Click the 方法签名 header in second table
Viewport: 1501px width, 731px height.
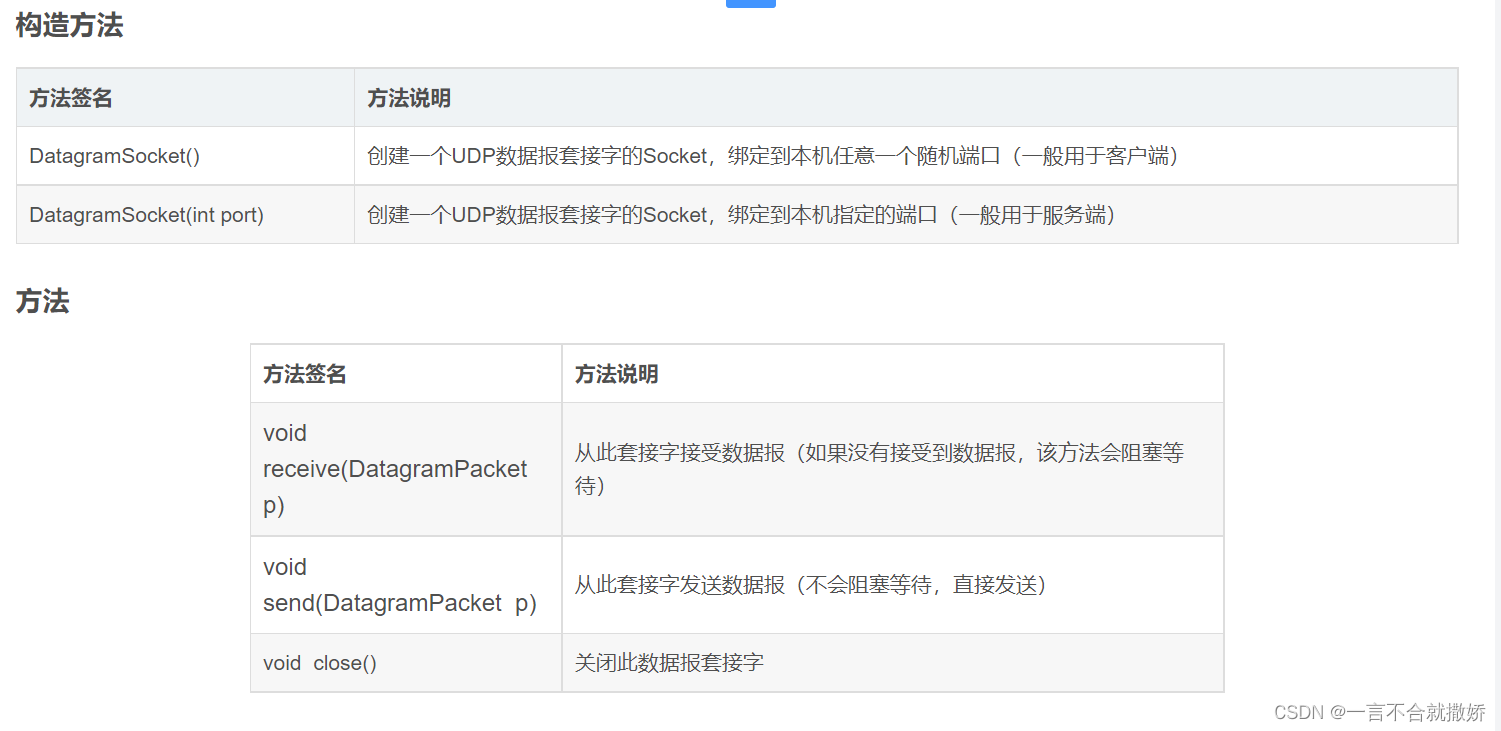[x=305, y=374]
